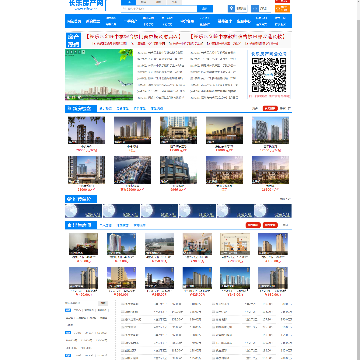Click the orange button in the header
Screen dimensions: 360x360
(282, 9)
